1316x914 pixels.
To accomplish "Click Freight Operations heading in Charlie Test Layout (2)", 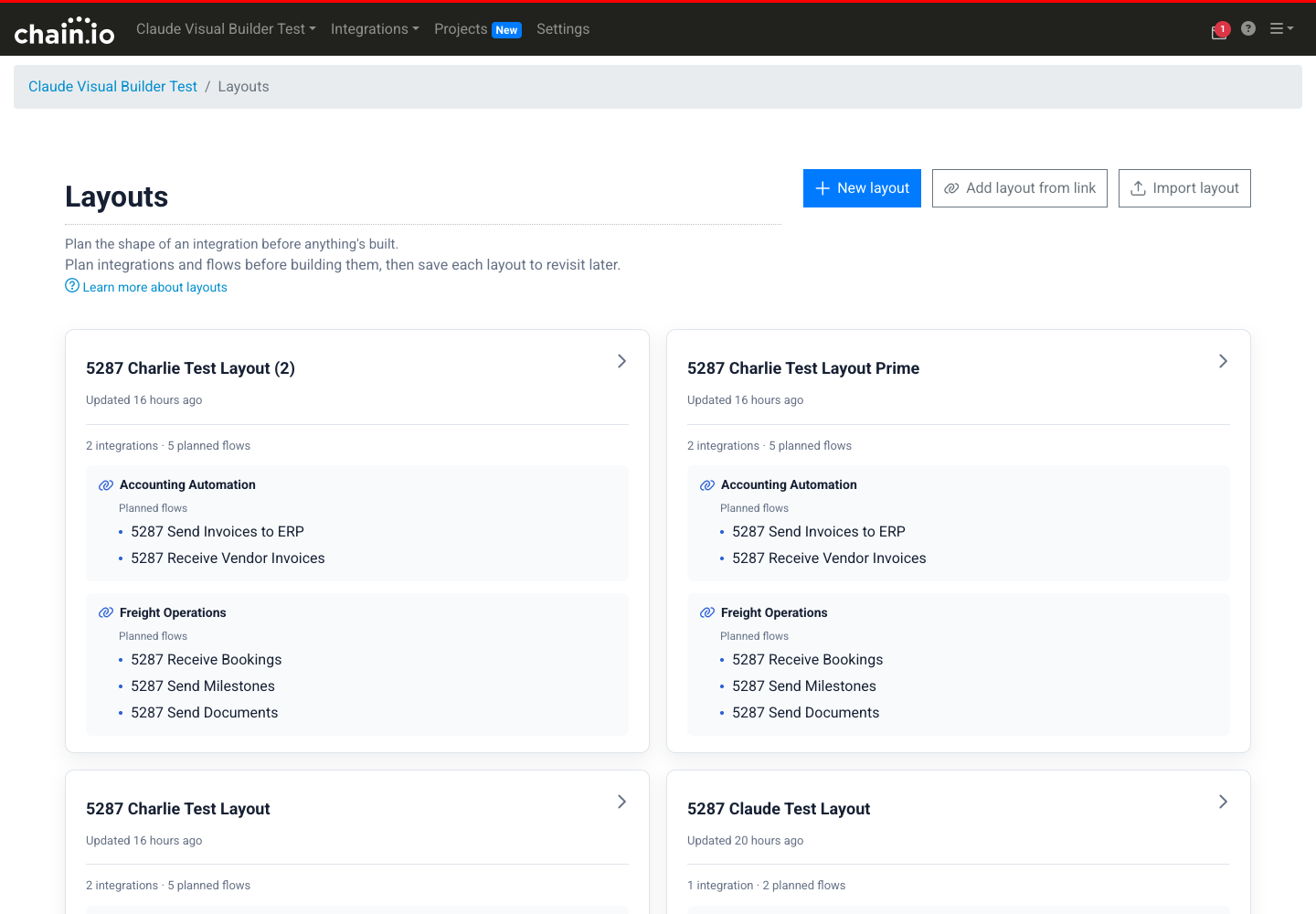I will (x=173, y=613).
